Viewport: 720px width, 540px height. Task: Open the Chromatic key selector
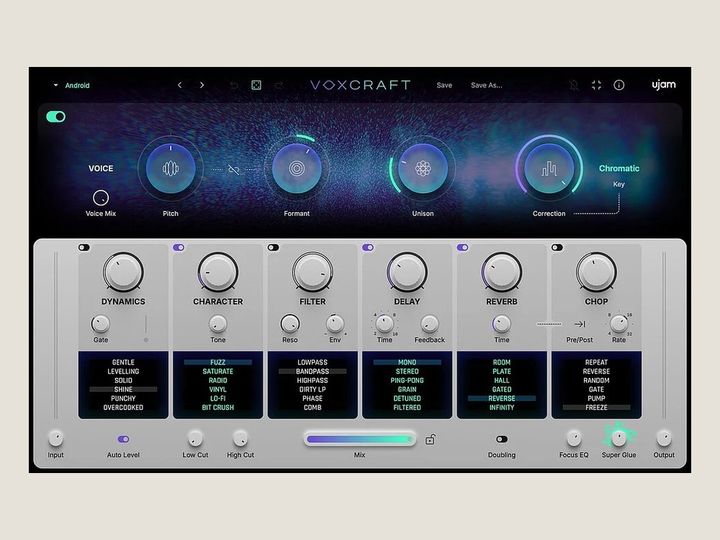tap(619, 169)
